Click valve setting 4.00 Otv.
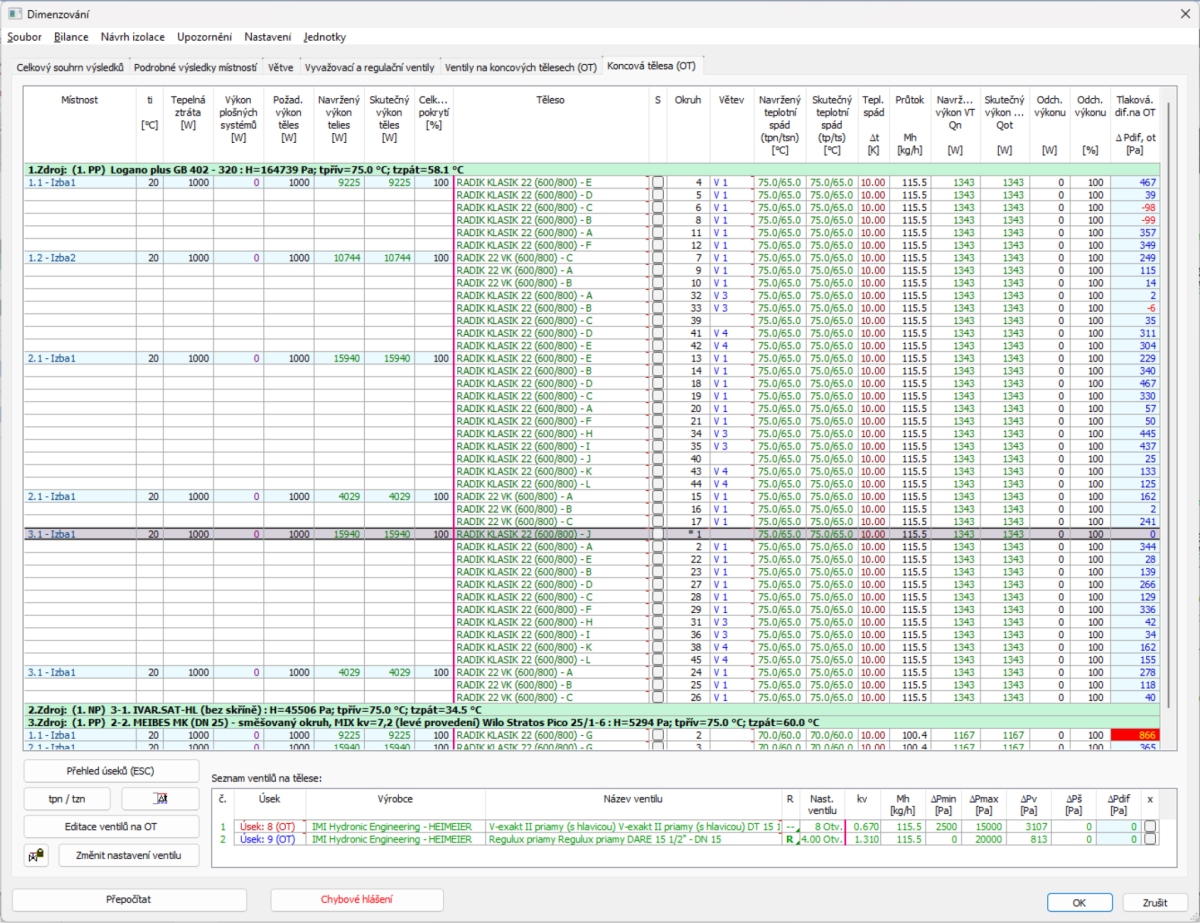 click(823, 840)
